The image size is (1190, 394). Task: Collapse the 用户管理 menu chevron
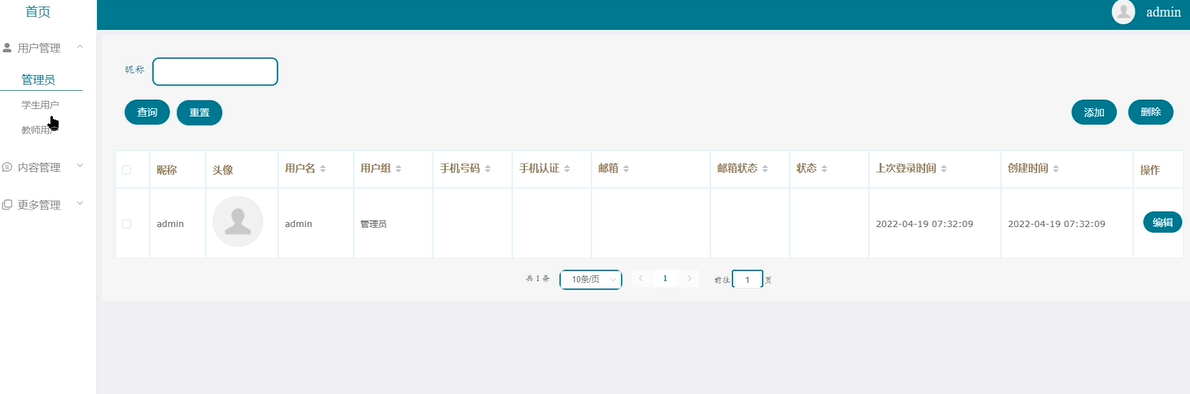coord(80,48)
